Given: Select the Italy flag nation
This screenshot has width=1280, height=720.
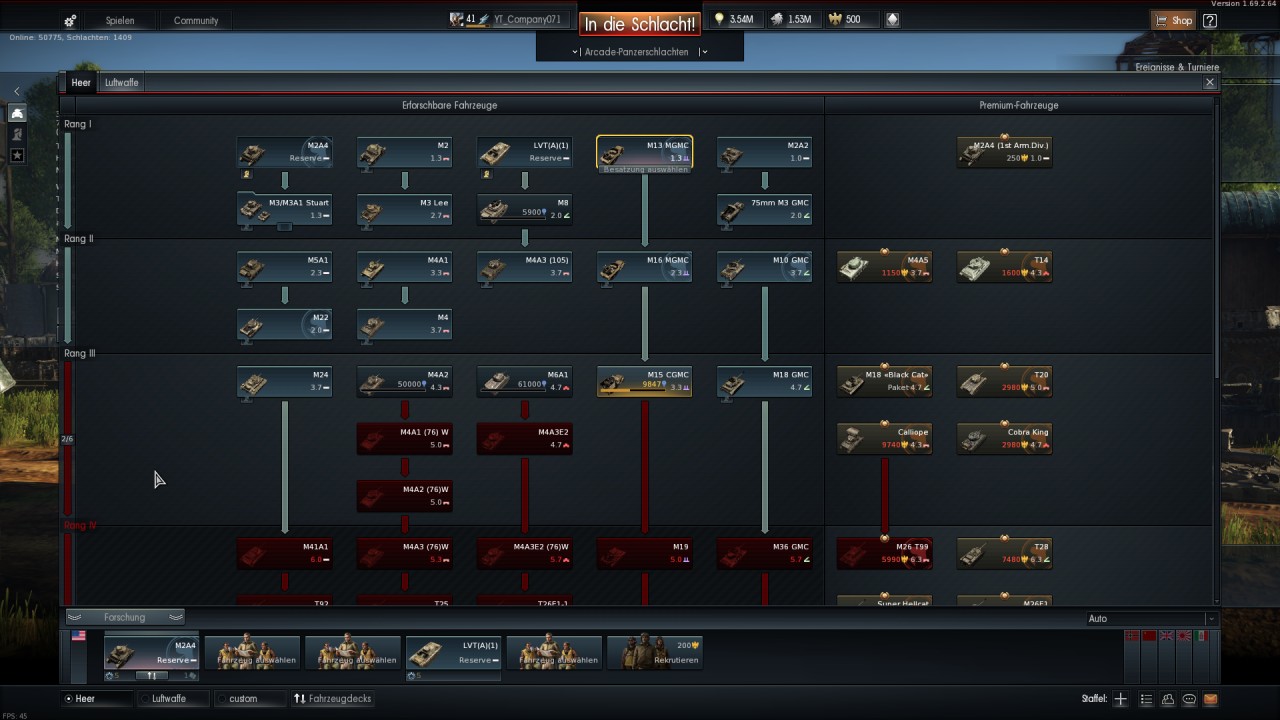Looking at the screenshot, I should (1202, 636).
